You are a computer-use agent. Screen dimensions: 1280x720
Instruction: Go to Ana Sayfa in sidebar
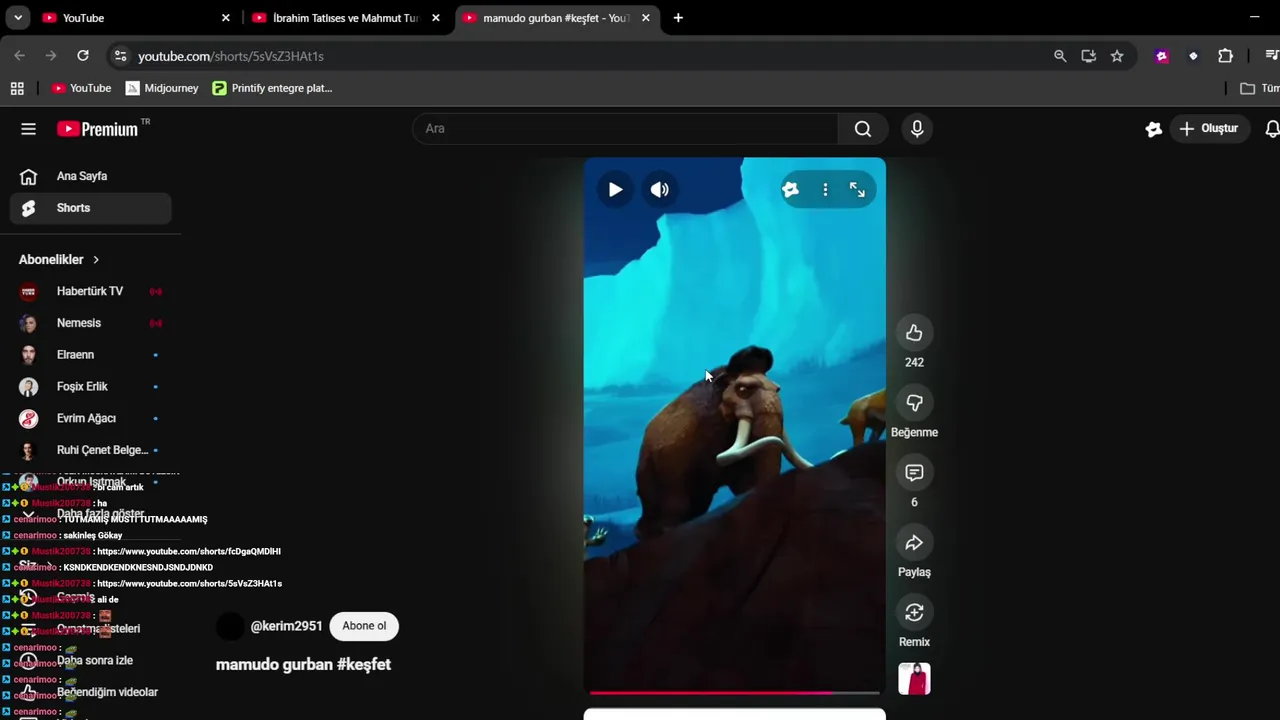91,176
